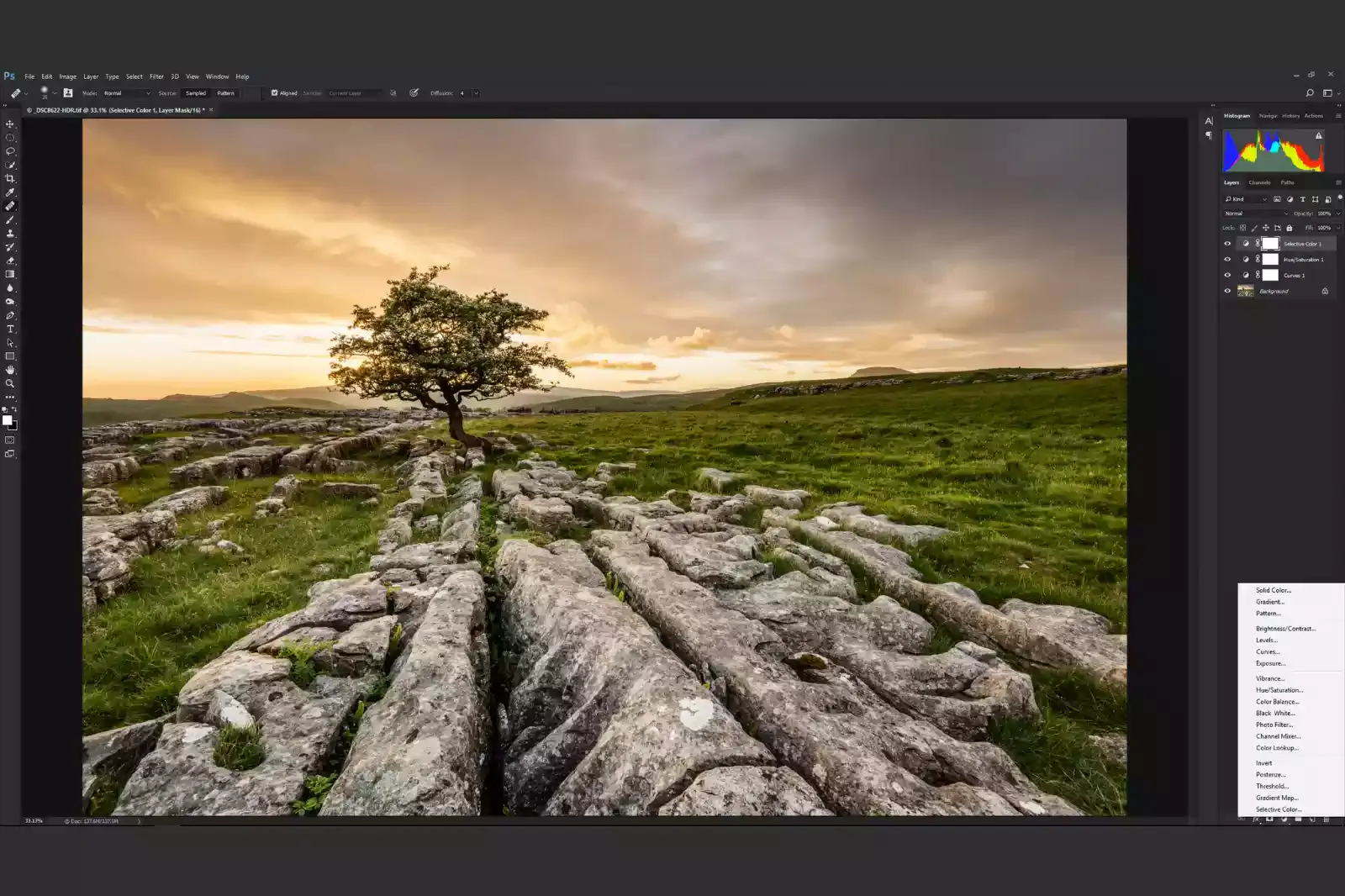Image resolution: width=1345 pixels, height=896 pixels.
Task: Select the Eyedropper tool
Action: pos(10,192)
